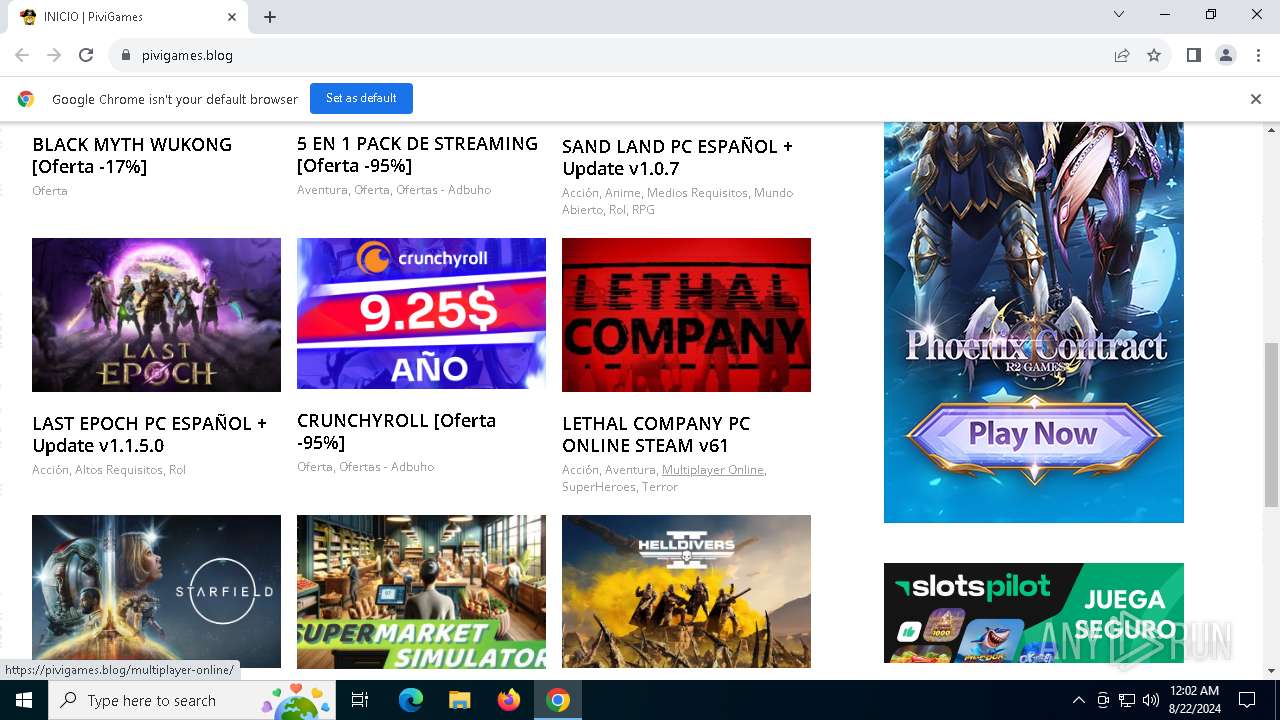Open the Multiplayer Online category link

712,470
